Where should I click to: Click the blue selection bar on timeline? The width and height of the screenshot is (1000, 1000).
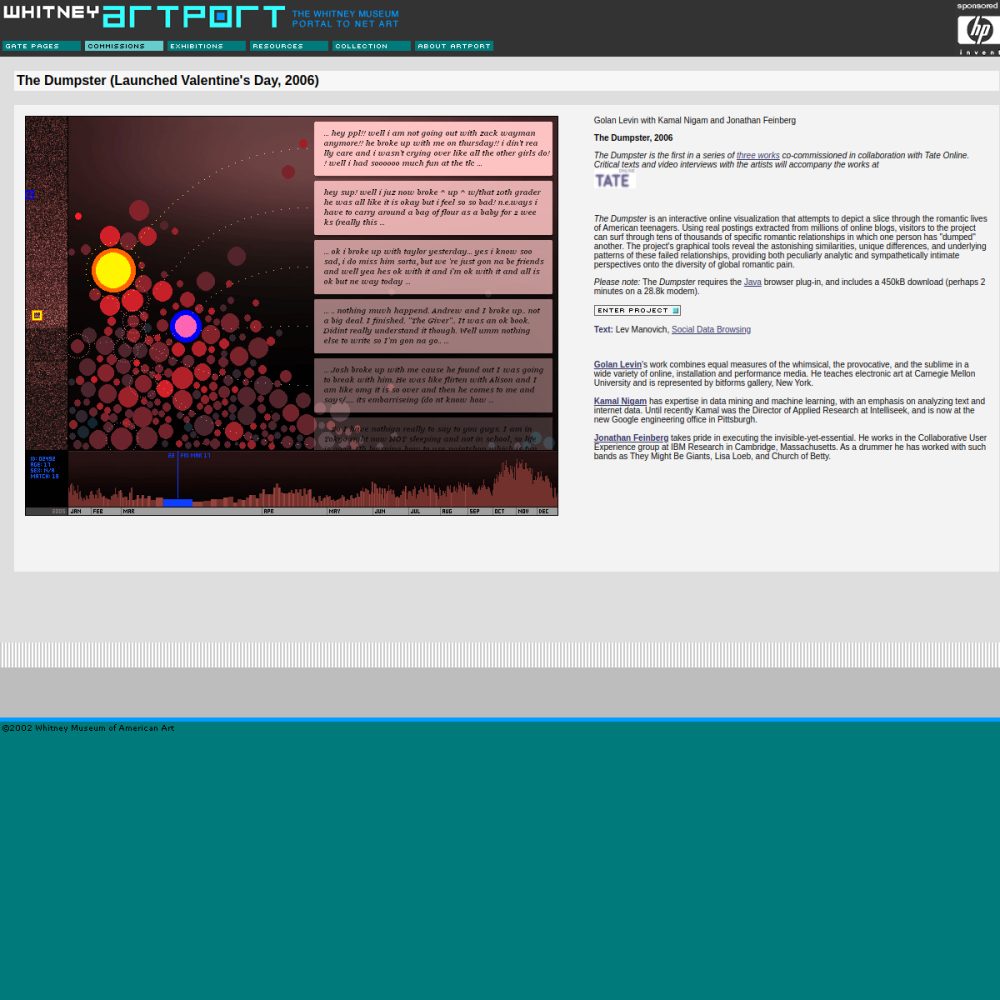tap(178, 503)
